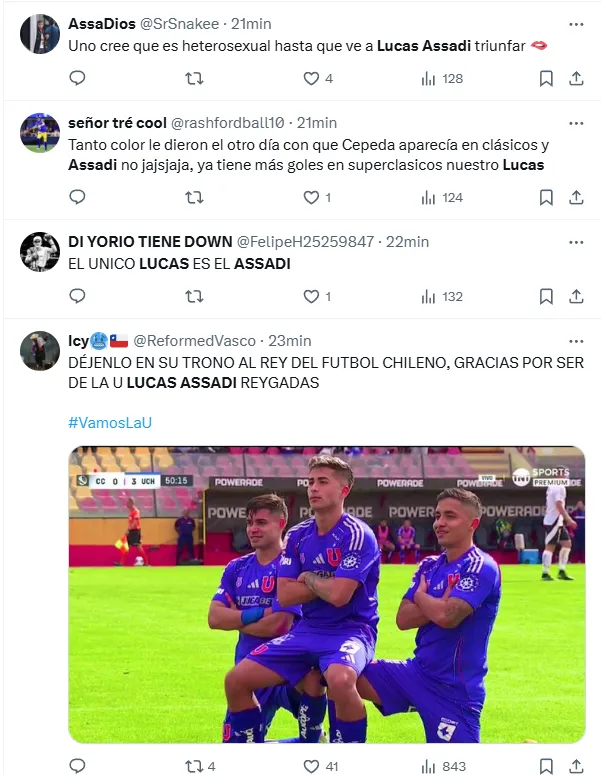
Task: Open more options on AssaDios's tweet
Action: (x=576, y=23)
